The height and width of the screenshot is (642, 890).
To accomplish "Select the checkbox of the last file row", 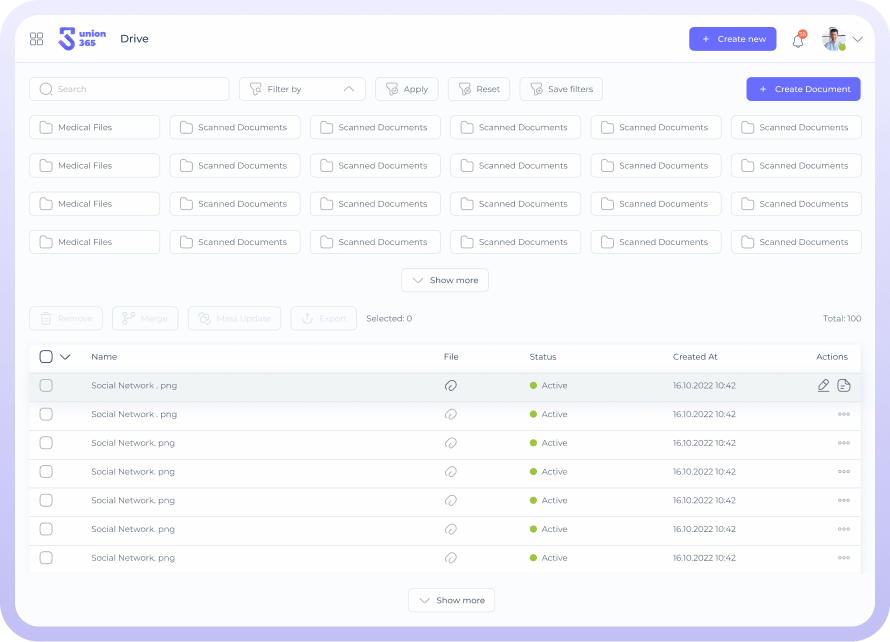I will (46, 558).
